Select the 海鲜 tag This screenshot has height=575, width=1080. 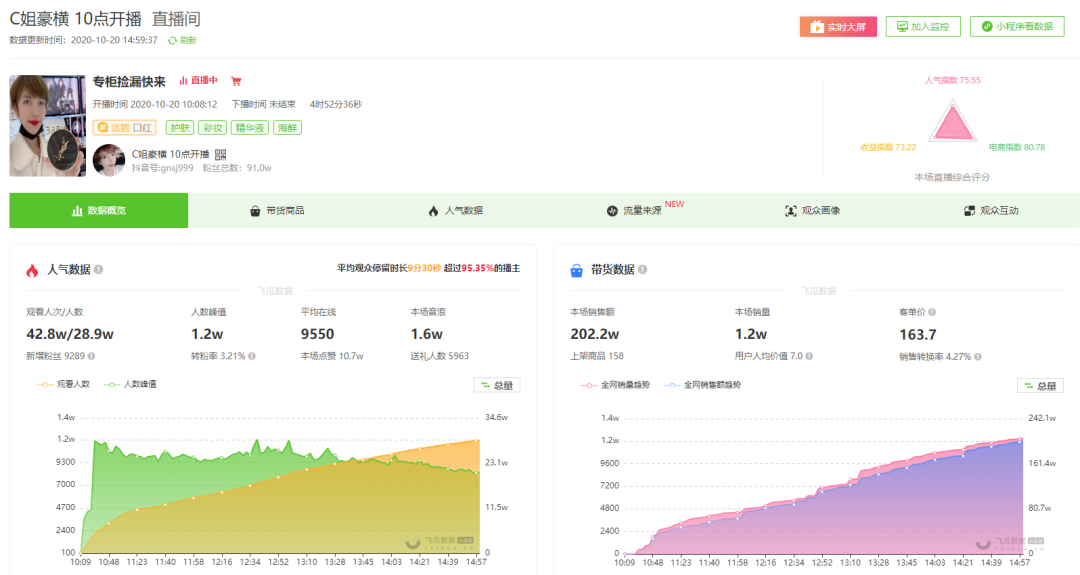[287, 128]
